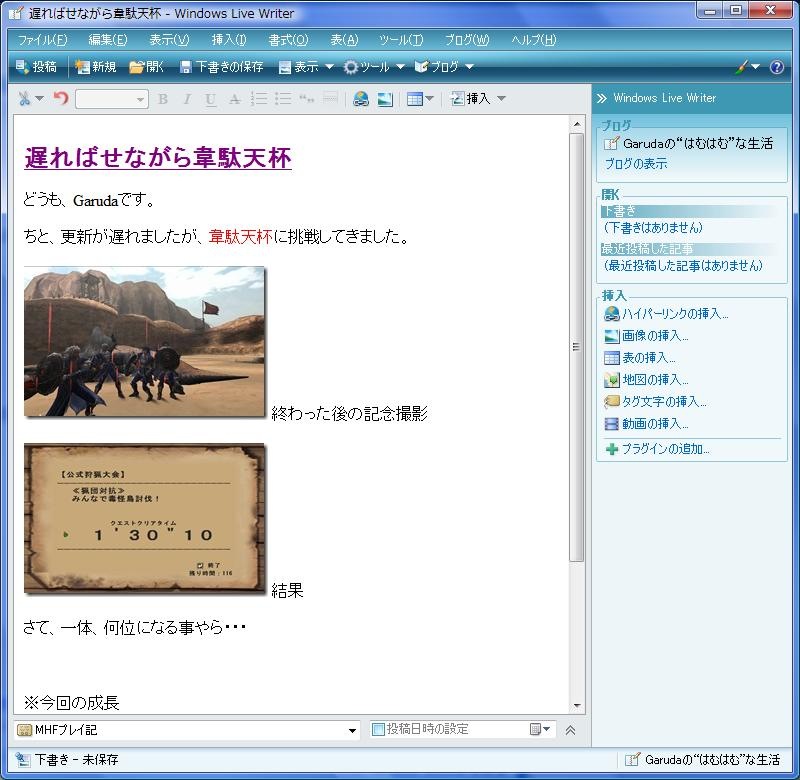The height and width of the screenshot is (780, 800).
Task: Click the undo arrow icon
Action: pos(61,98)
